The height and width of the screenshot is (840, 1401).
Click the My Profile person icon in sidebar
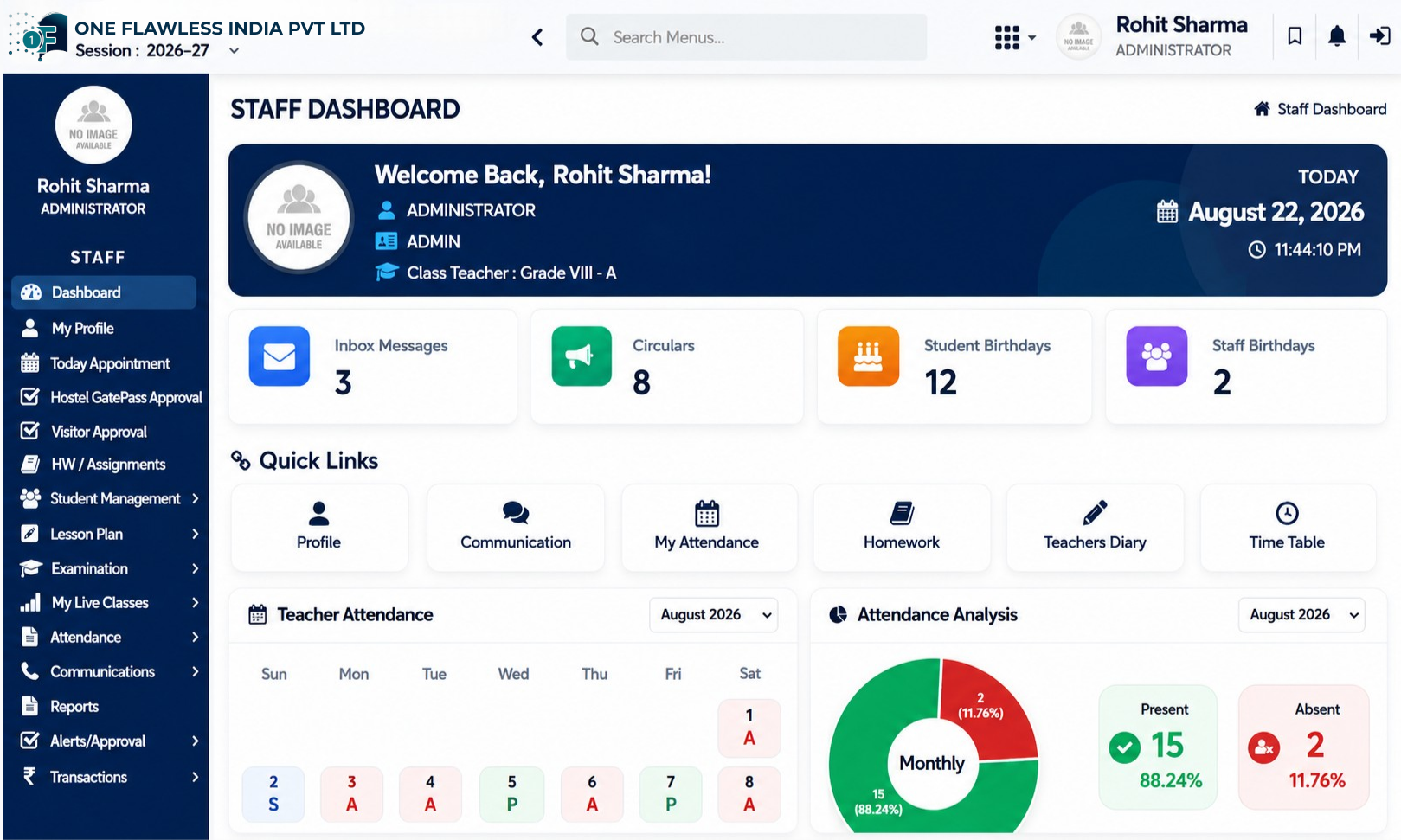coord(30,328)
